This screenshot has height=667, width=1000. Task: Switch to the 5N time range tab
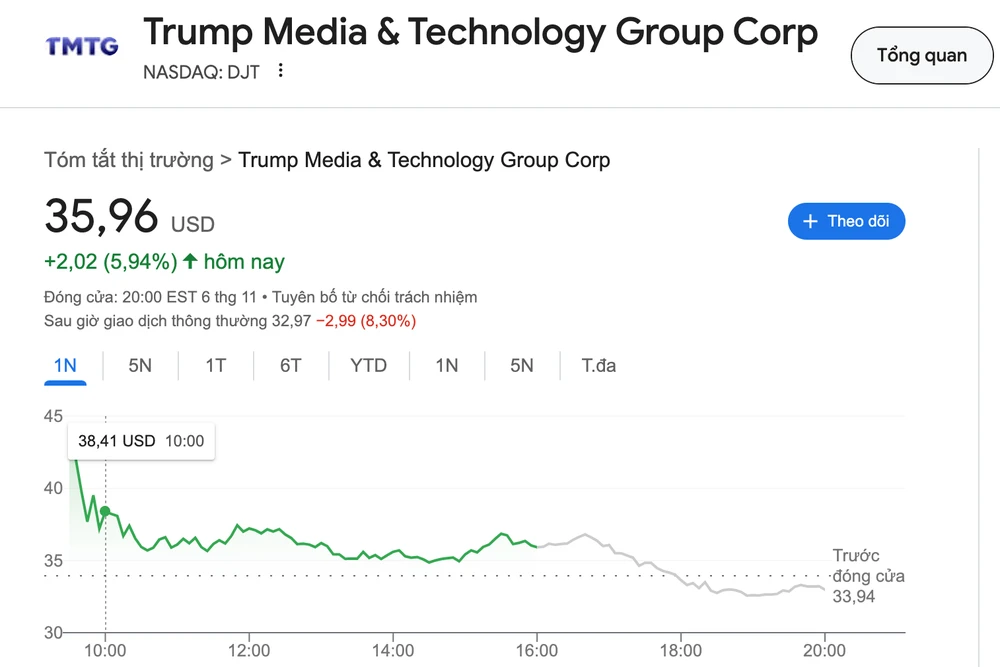point(140,366)
